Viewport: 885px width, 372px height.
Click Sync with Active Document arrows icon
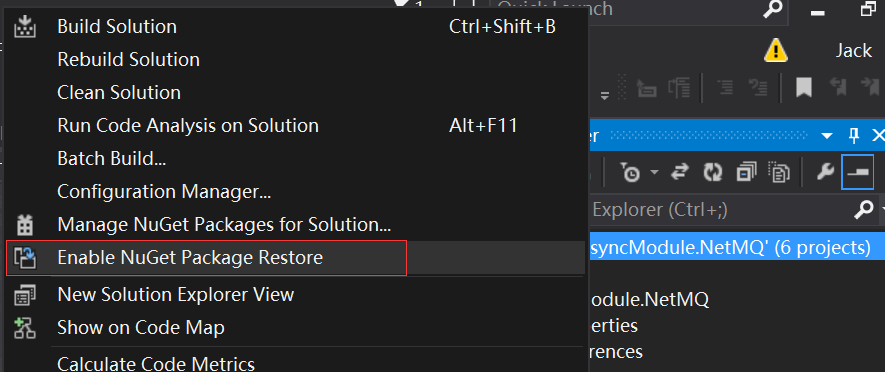click(x=681, y=172)
